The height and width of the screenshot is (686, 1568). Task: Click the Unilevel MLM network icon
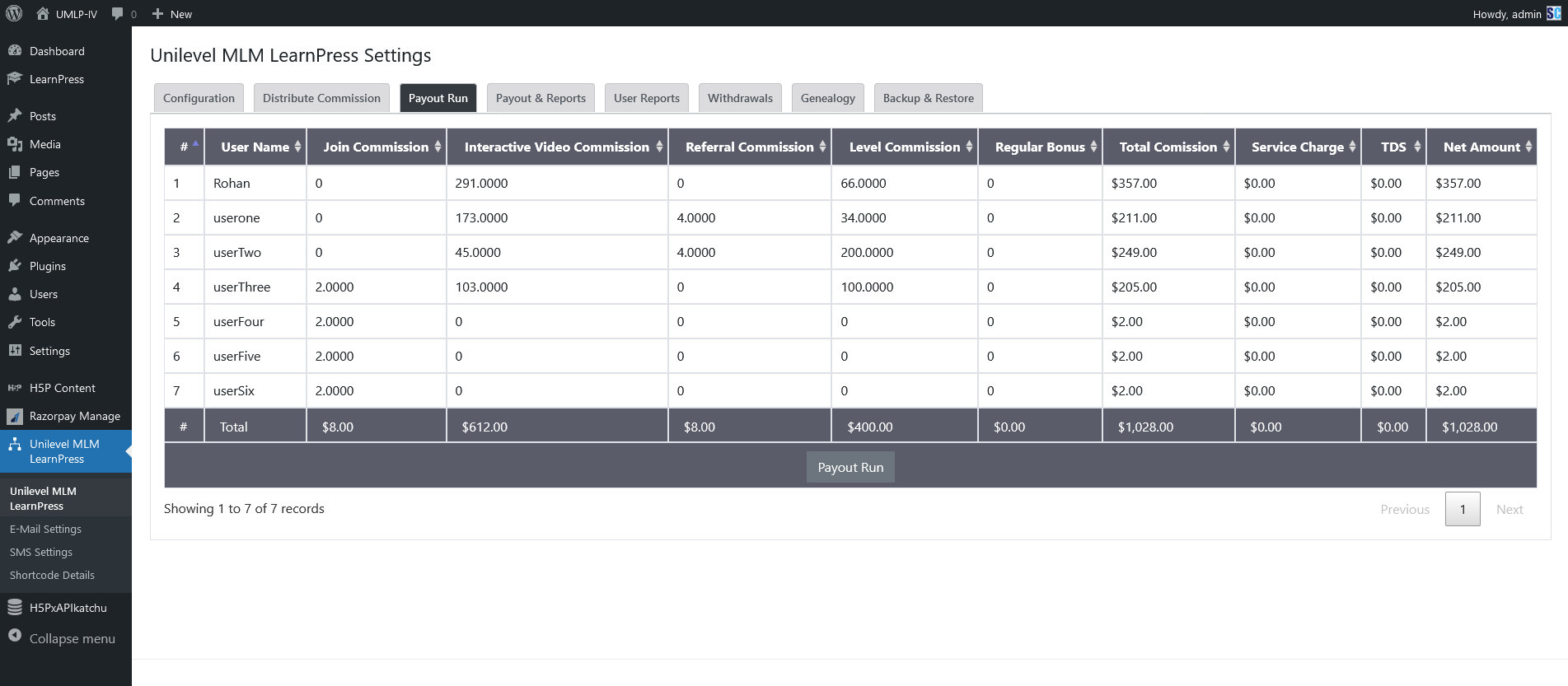pos(15,444)
